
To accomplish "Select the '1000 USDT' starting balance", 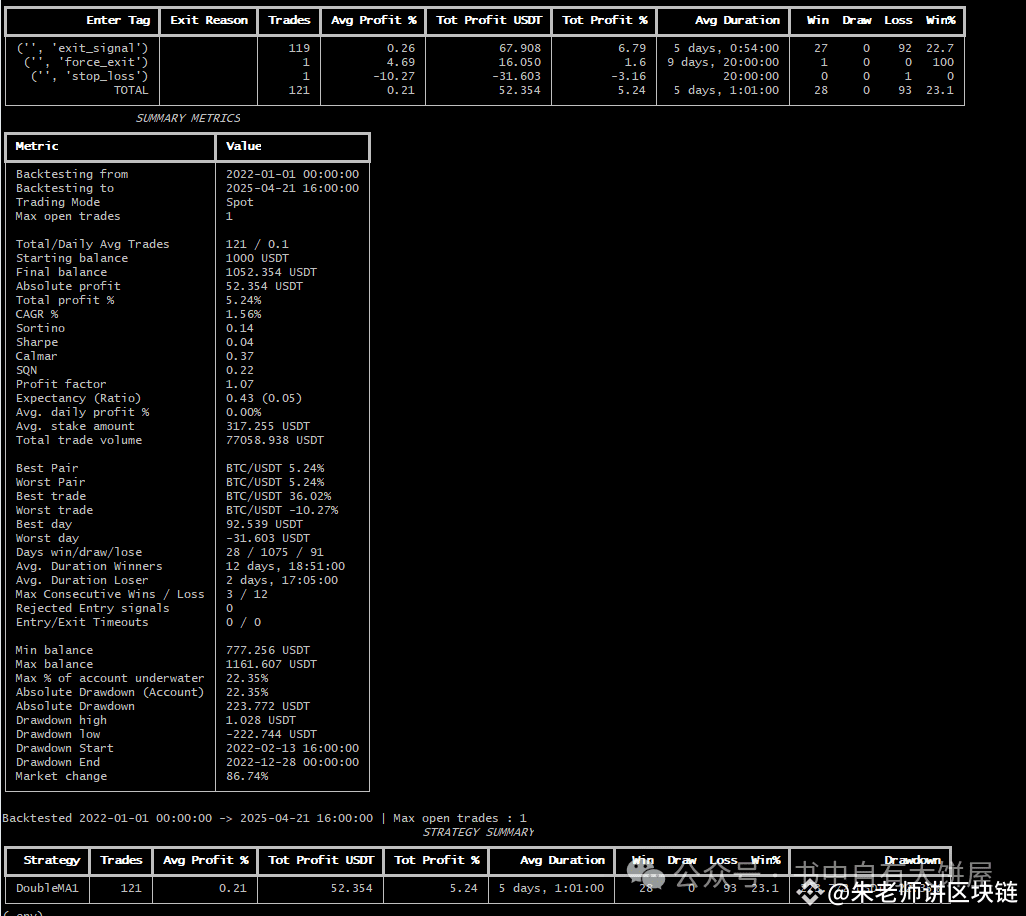I will point(257,258).
